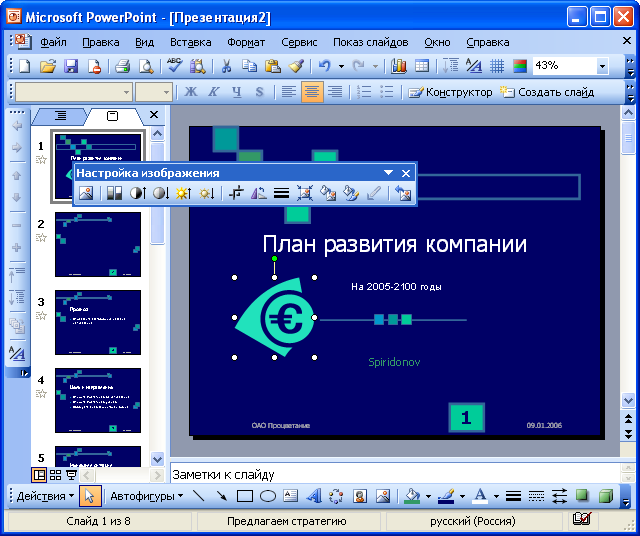Open the zoom 43% dropdown
This screenshot has width=640, height=536.
tap(602, 66)
